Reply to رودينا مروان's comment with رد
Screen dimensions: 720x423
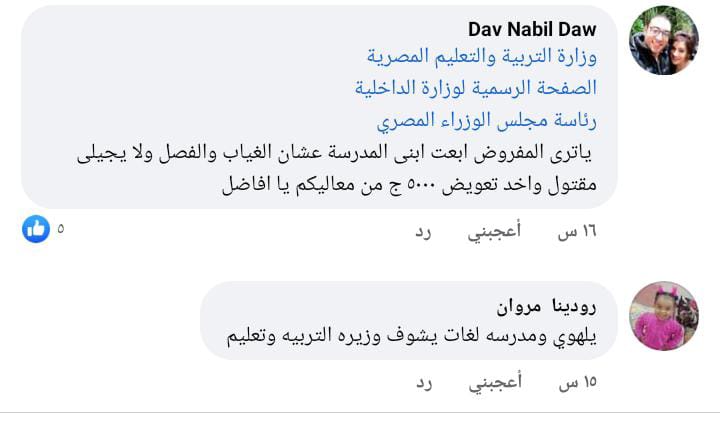(424, 381)
